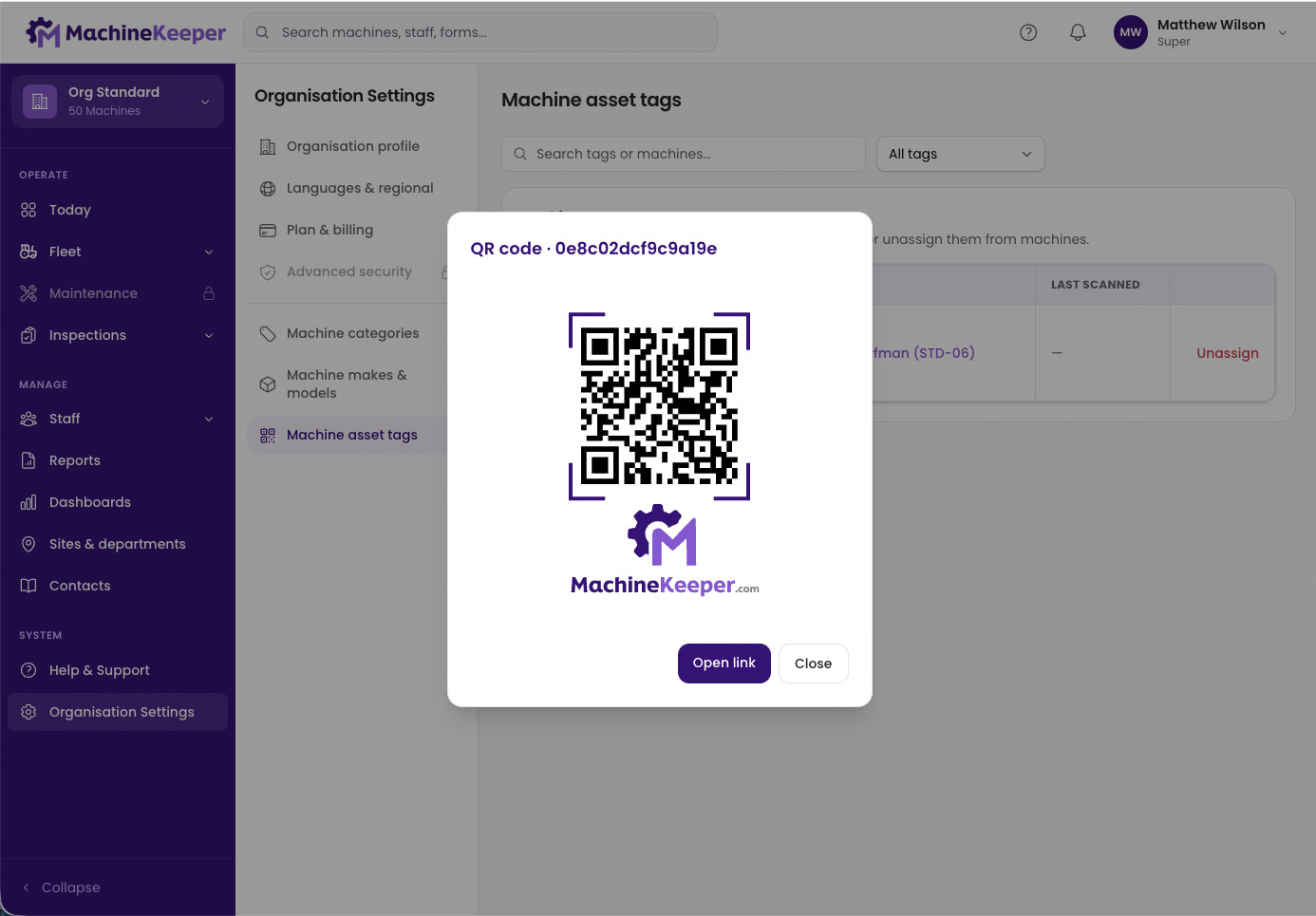Click the Plan & billing card icon

tap(268, 230)
